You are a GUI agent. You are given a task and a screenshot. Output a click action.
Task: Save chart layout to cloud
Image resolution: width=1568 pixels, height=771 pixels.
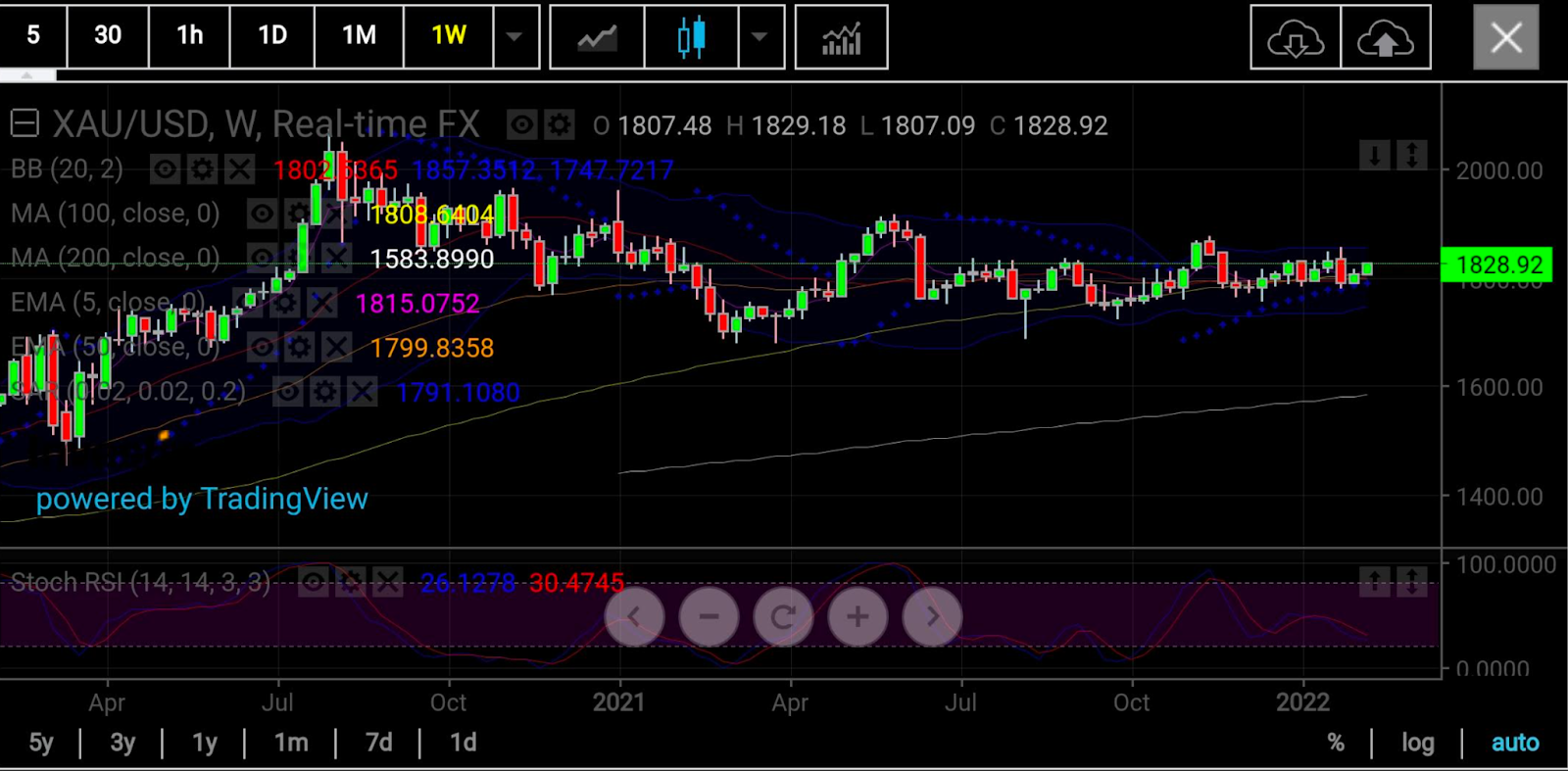point(1385,37)
